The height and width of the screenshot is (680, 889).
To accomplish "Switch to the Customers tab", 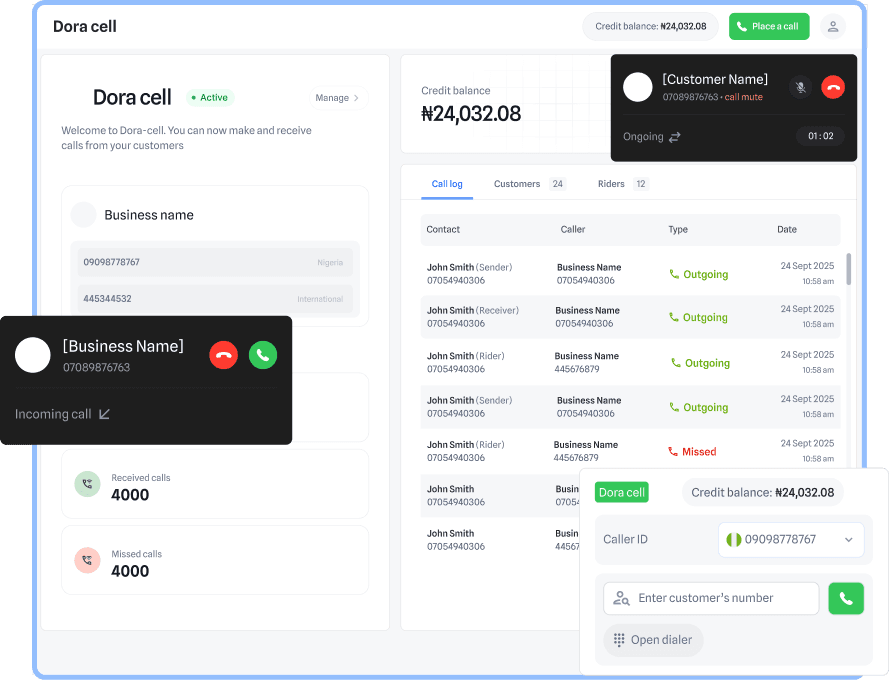I will click(x=517, y=184).
